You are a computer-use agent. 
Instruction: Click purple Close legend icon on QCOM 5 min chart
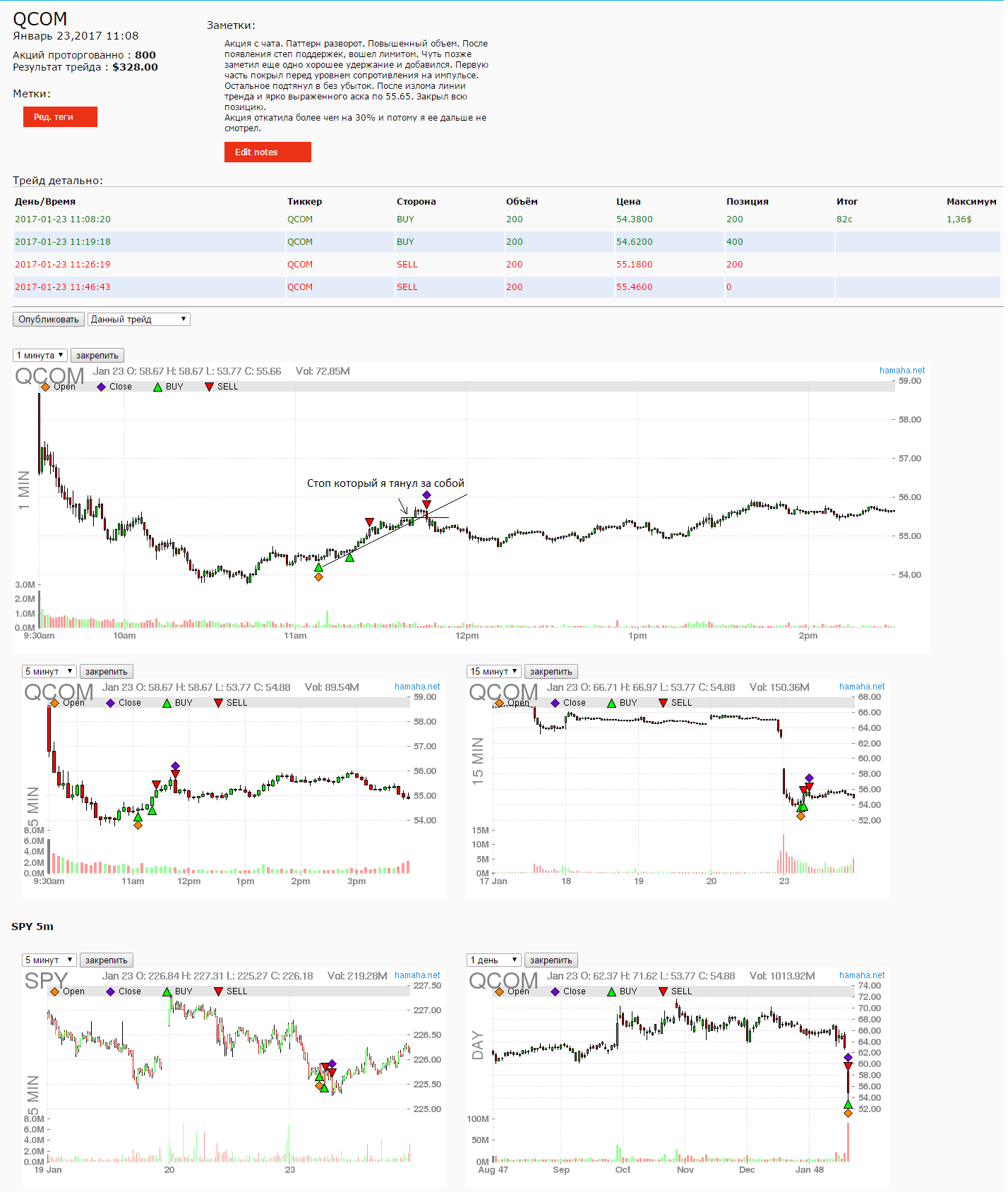(111, 703)
